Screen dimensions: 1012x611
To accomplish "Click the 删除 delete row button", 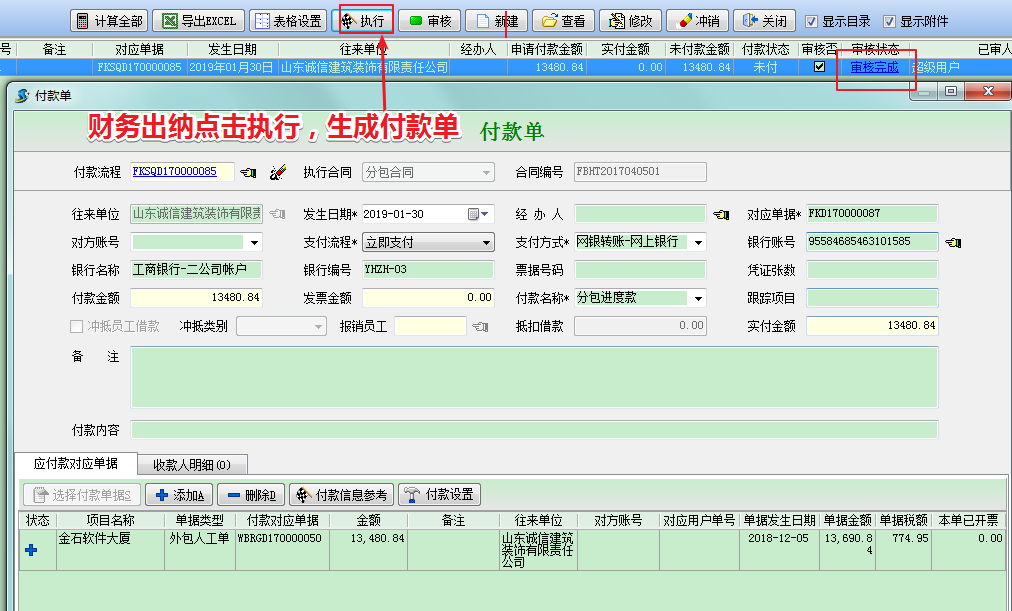I will 252,495.
